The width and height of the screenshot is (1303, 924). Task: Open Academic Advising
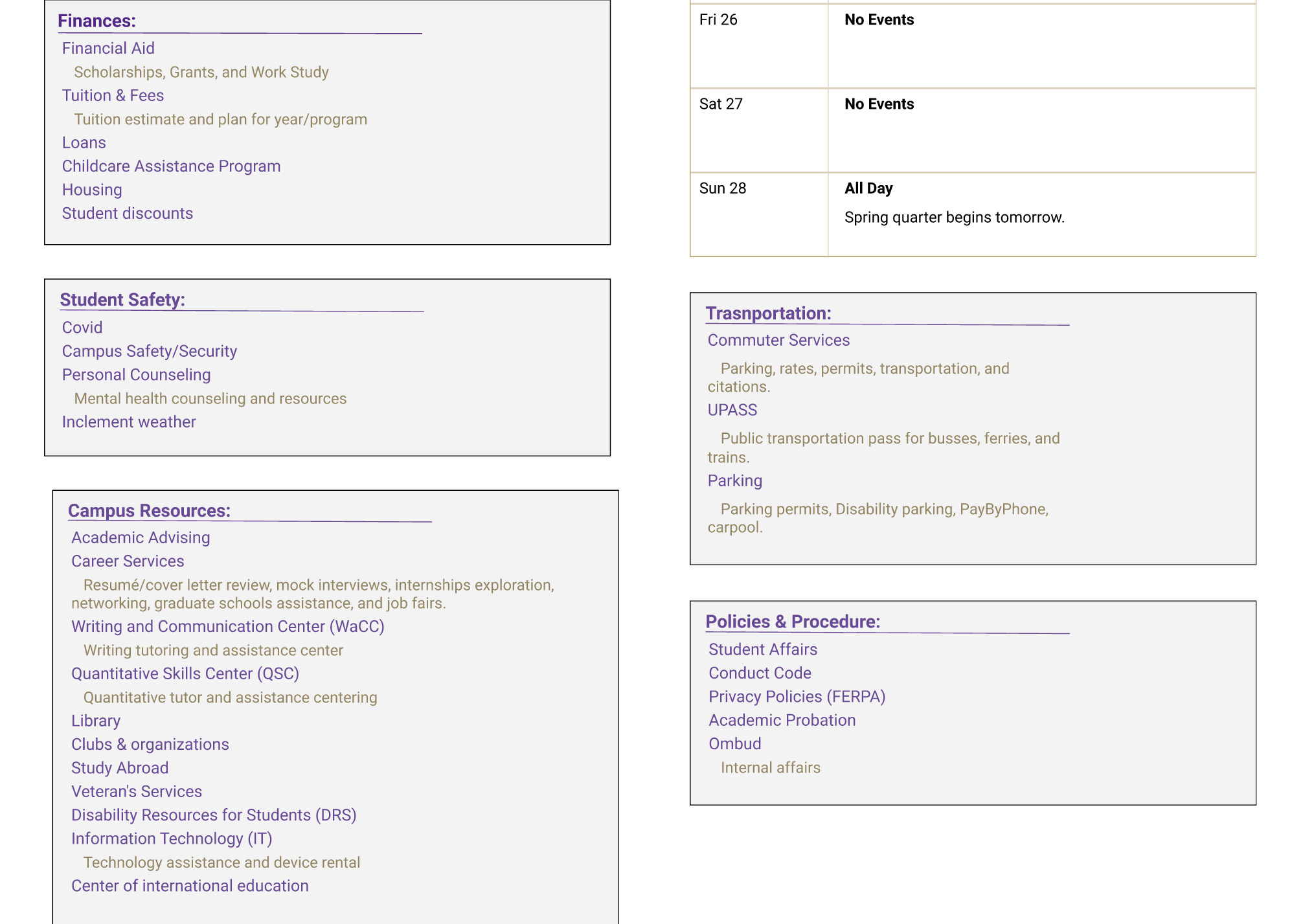coord(140,537)
